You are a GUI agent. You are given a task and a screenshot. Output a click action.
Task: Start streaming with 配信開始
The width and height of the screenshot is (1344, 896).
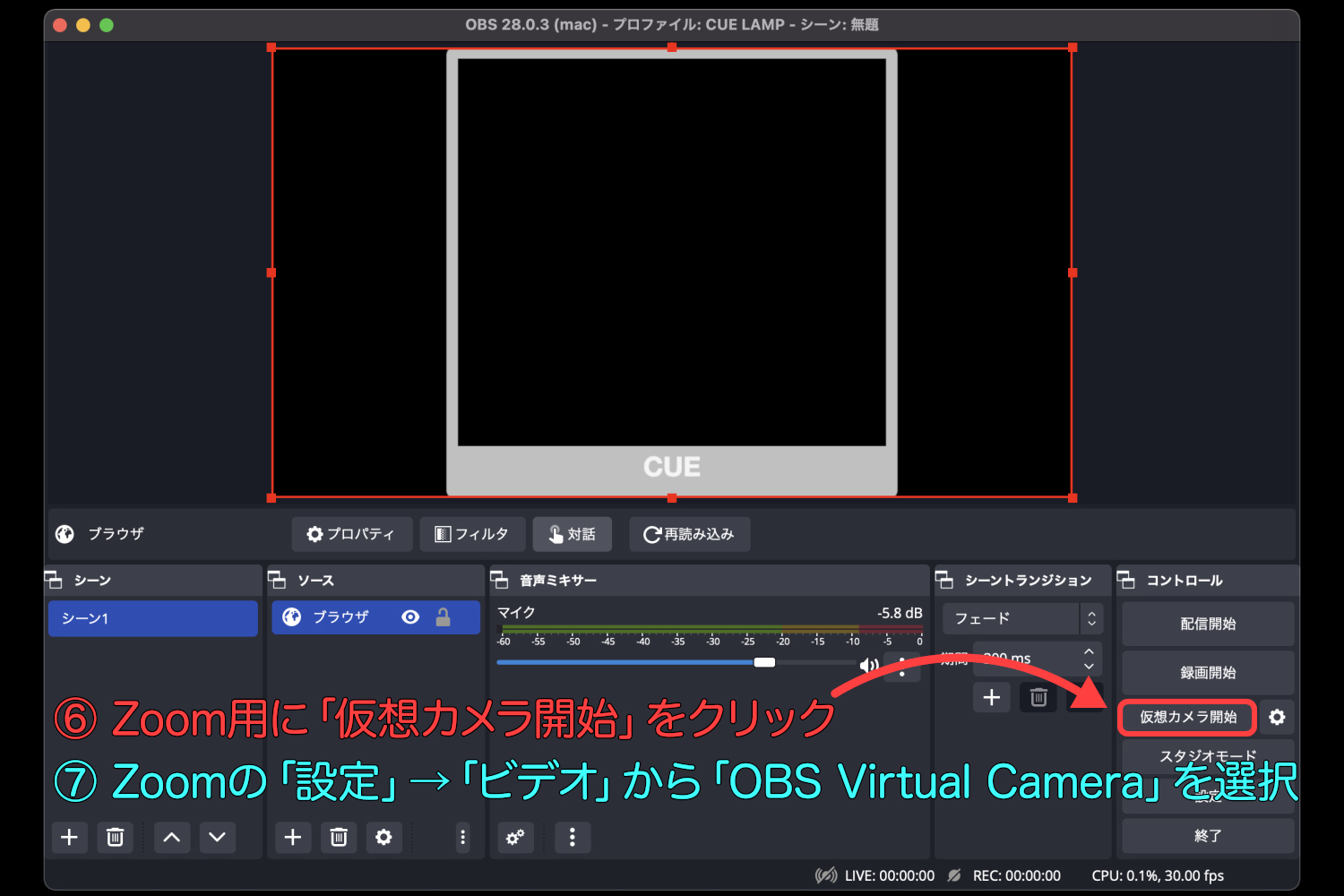[1208, 624]
